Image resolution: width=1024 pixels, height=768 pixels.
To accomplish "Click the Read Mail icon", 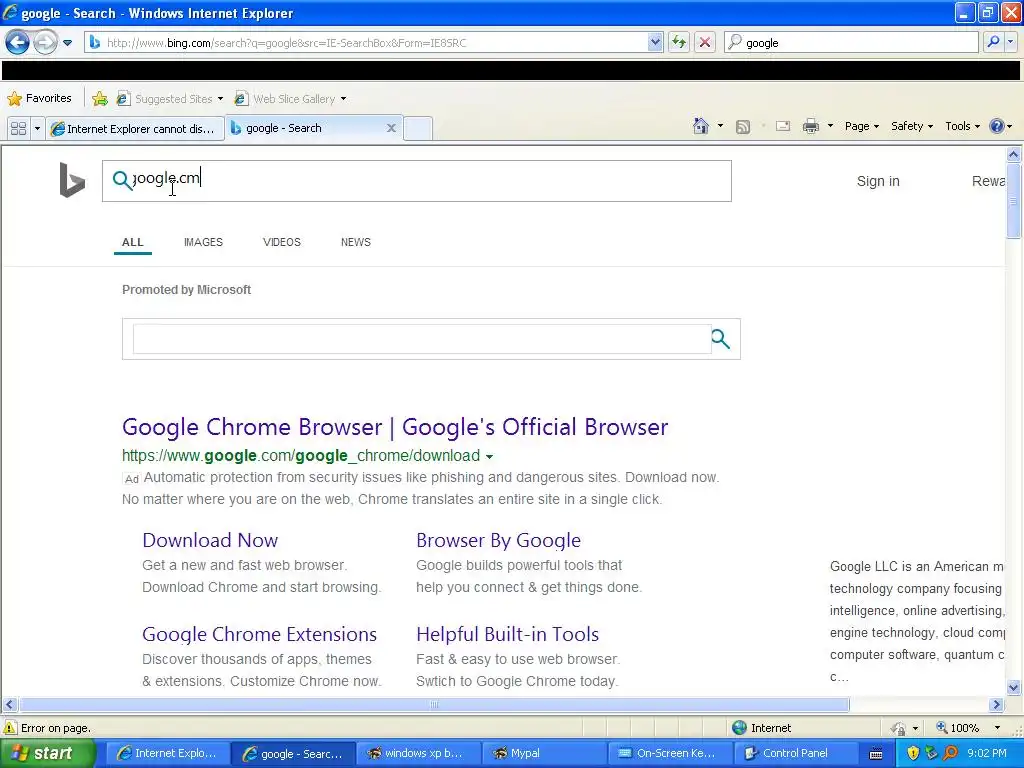I will coord(783,126).
